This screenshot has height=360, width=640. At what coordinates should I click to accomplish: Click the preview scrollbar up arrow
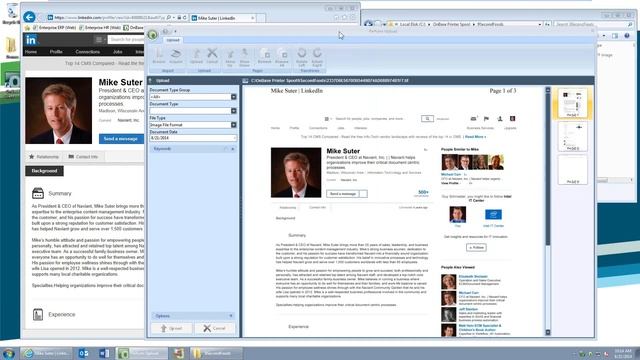coord(548,90)
